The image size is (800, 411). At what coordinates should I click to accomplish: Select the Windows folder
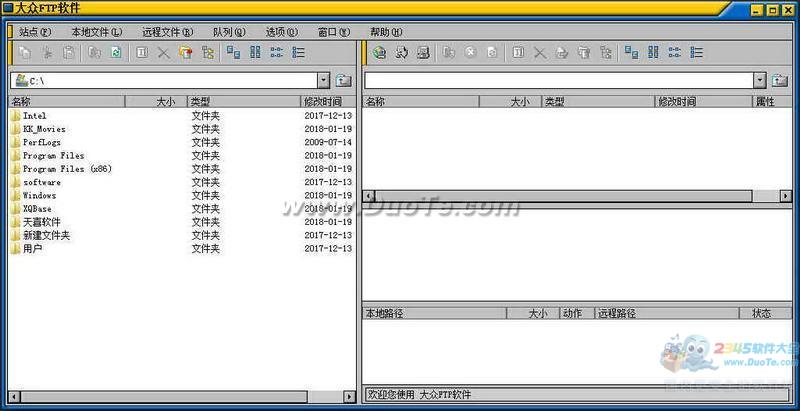[x=34, y=195]
